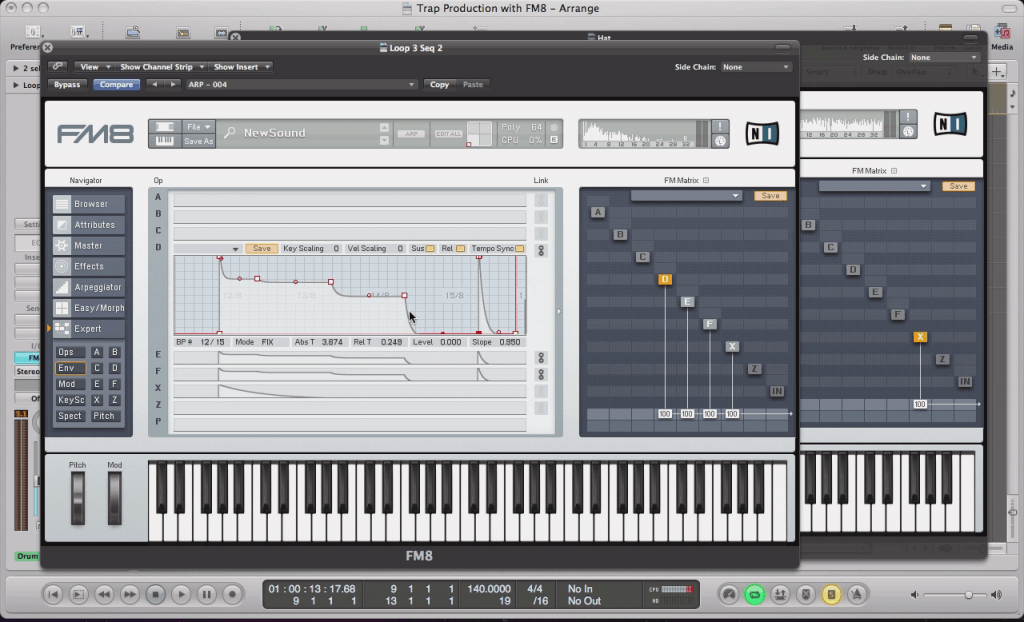Click the Play transport button
The height and width of the screenshot is (622, 1024).
(x=181, y=595)
